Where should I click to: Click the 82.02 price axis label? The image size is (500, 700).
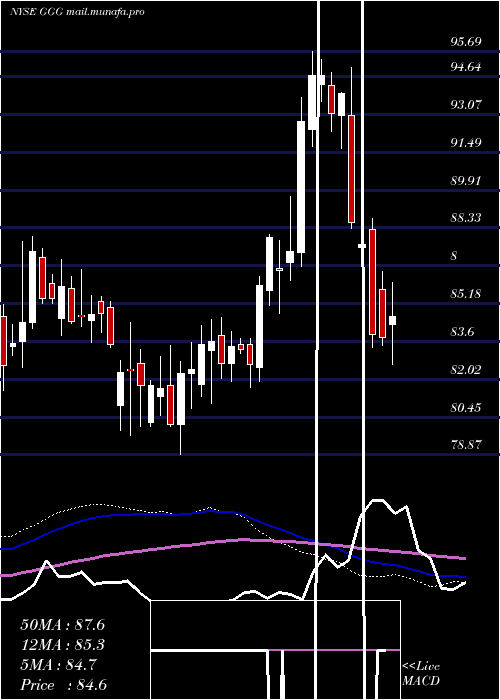pyautogui.click(x=466, y=370)
